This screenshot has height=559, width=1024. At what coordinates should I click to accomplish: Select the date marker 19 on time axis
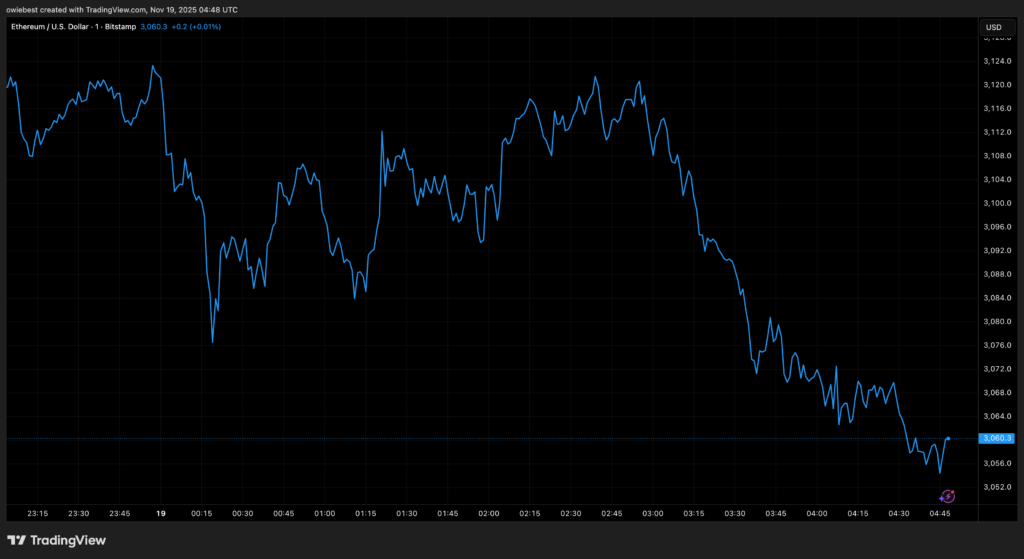161,513
